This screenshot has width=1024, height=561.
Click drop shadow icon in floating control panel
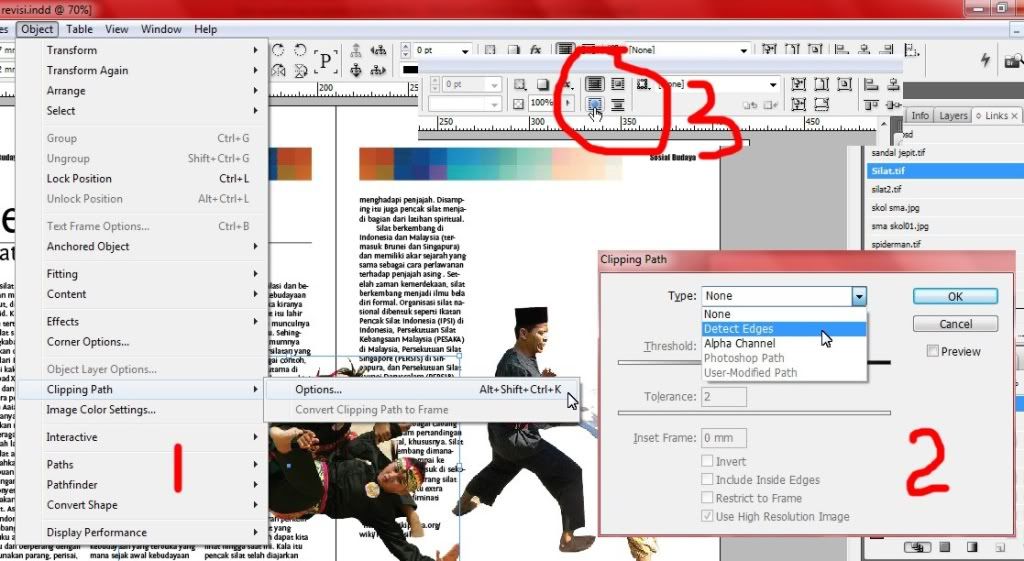coord(542,84)
